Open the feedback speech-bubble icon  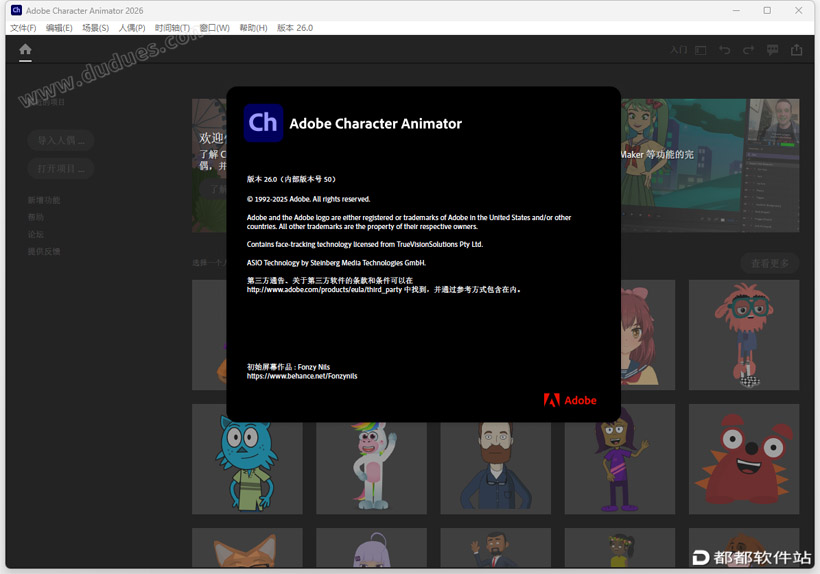(772, 50)
